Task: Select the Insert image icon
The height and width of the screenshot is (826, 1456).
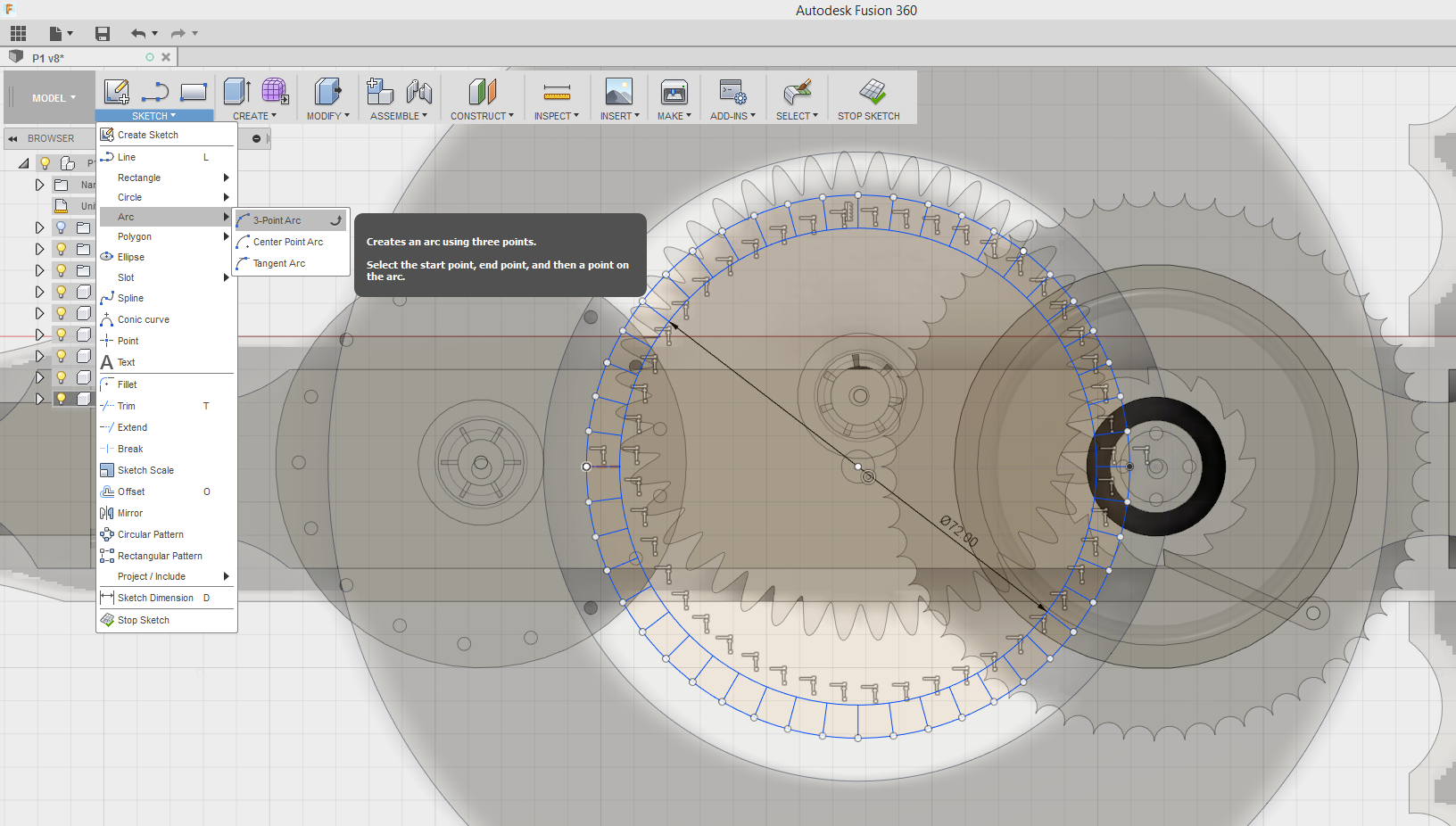Action: click(x=619, y=92)
